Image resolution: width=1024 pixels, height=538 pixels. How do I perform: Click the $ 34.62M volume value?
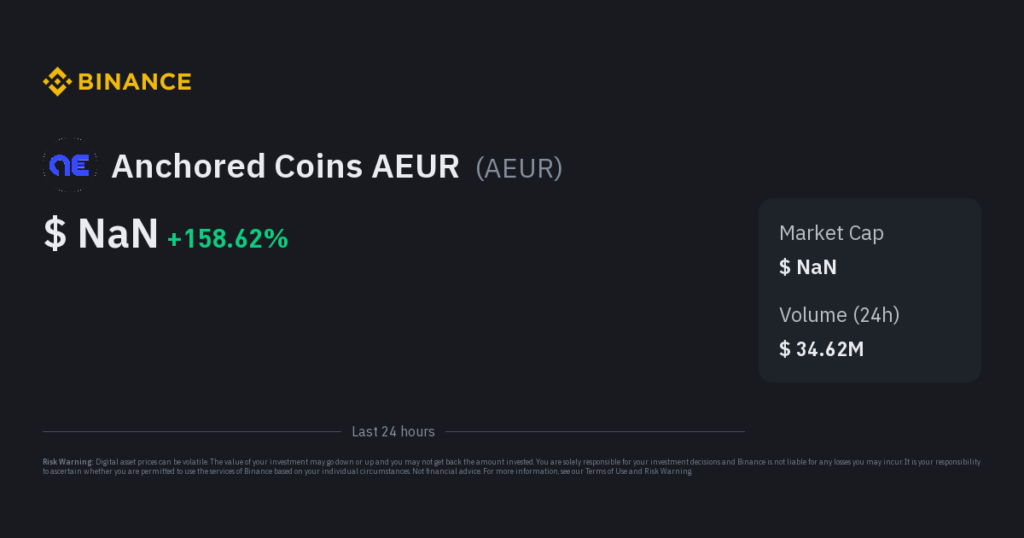click(x=821, y=349)
